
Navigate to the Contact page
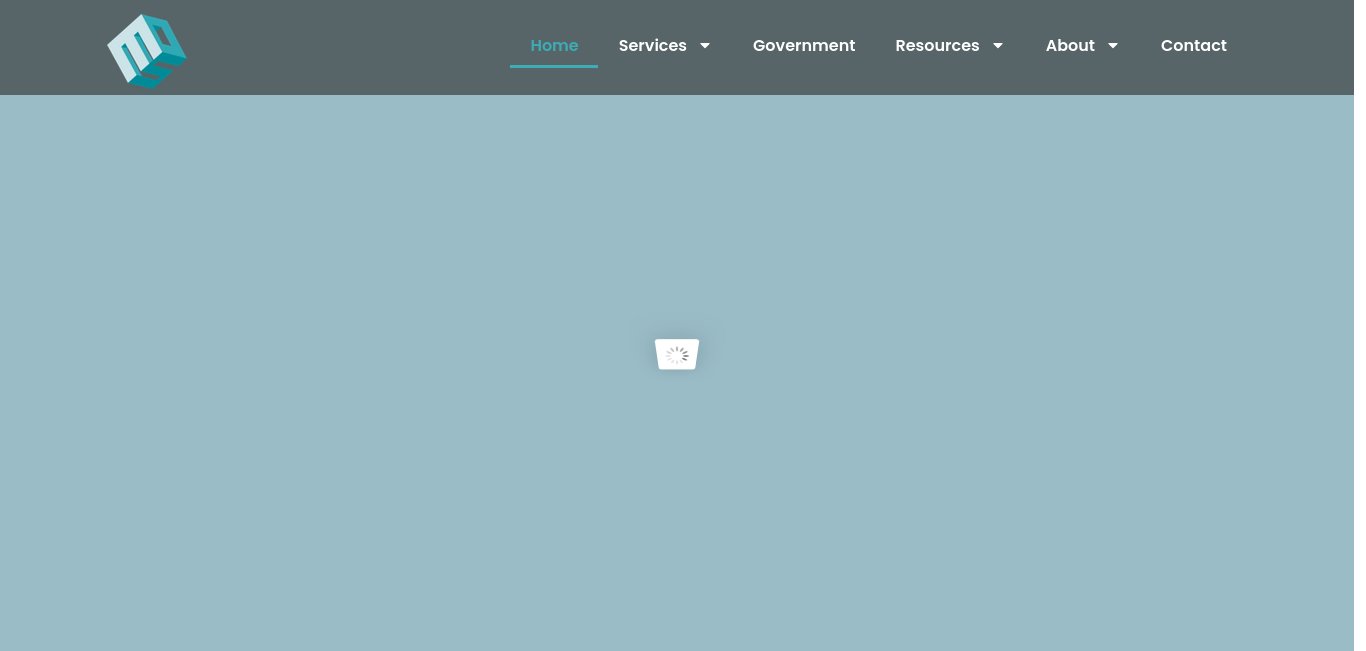tap(1194, 45)
